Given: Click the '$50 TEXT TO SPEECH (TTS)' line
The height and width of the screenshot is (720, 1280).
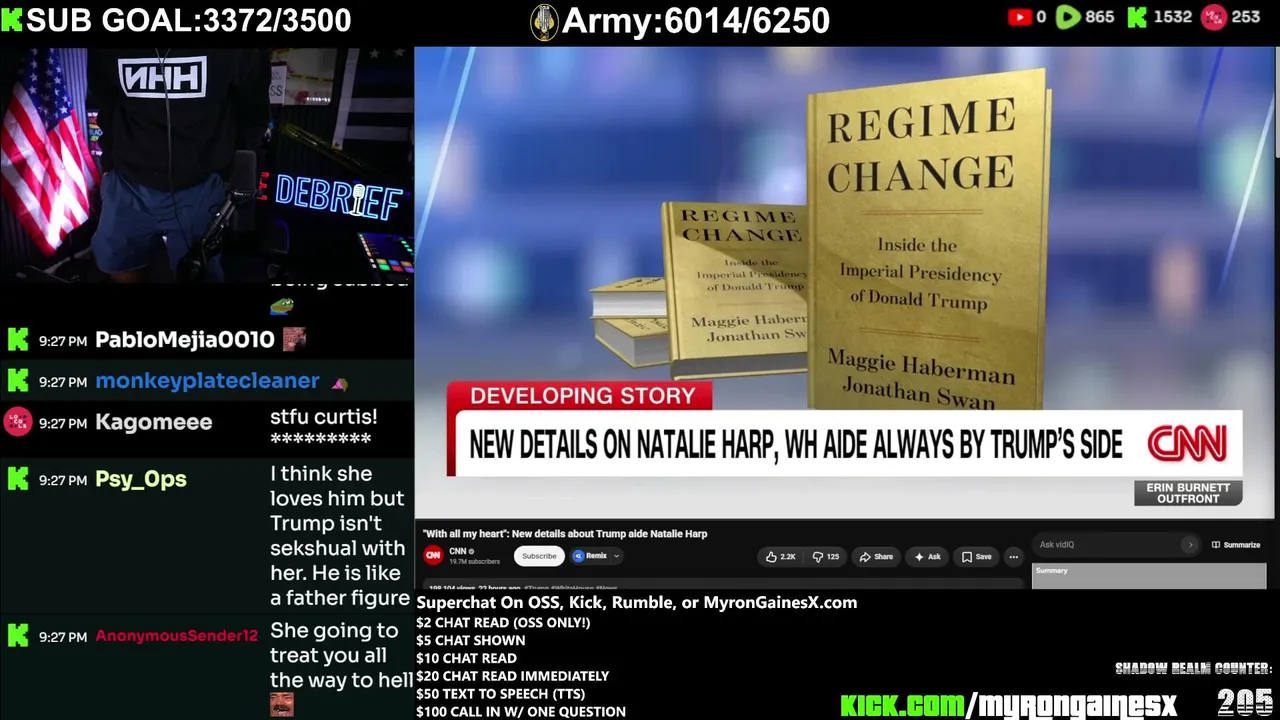Looking at the screenshot, I should point(500,694).
